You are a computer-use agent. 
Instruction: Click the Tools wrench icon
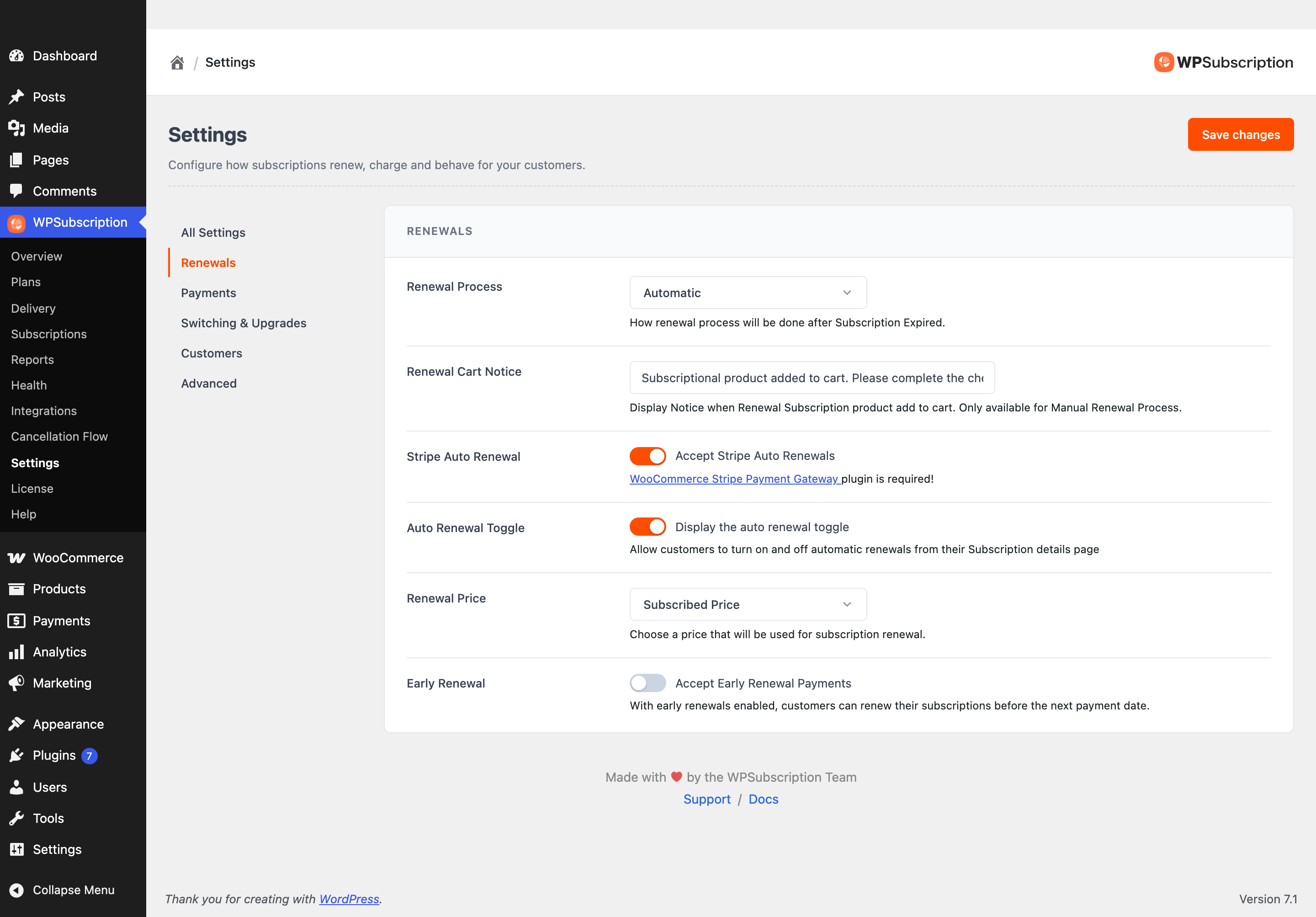click(16, 818)
